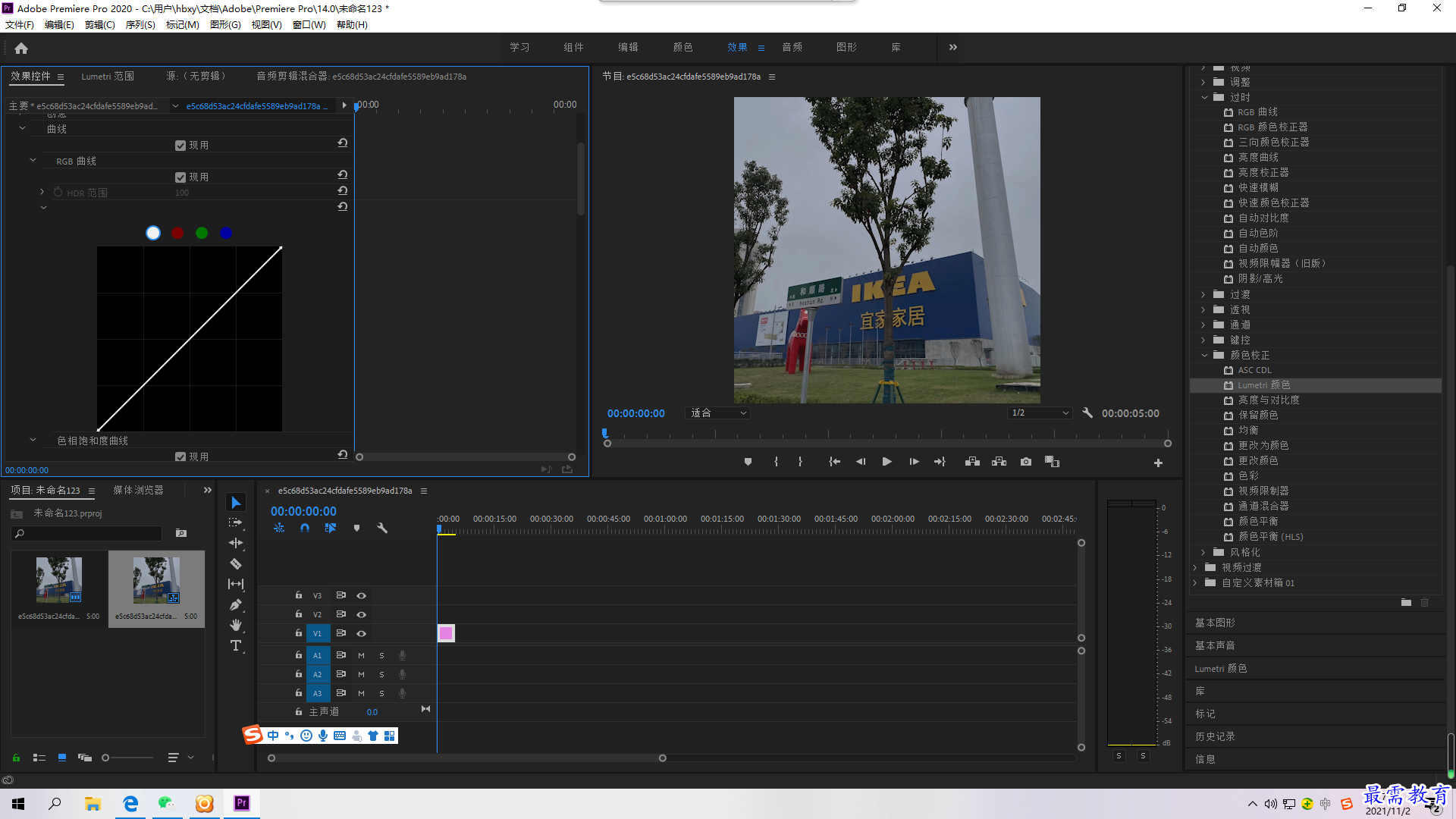Viewport: 1456px width, 819px height.
Task: Expand the 过渡 effects folder
Action: (x=1203, y=294)
